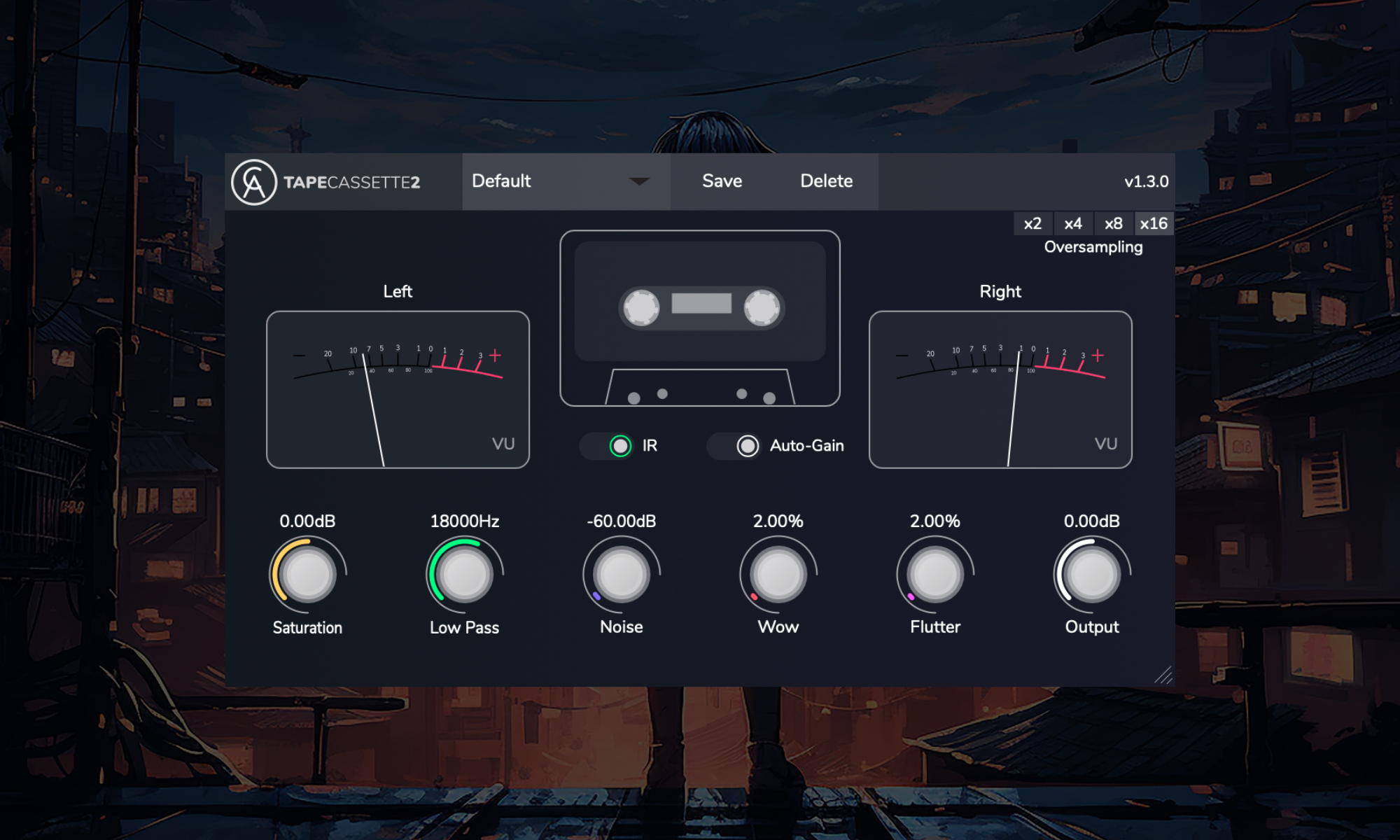This screenshot has height=840, width=1400.
Task: Select x16 oversampling
Action: pos(1153,224)
